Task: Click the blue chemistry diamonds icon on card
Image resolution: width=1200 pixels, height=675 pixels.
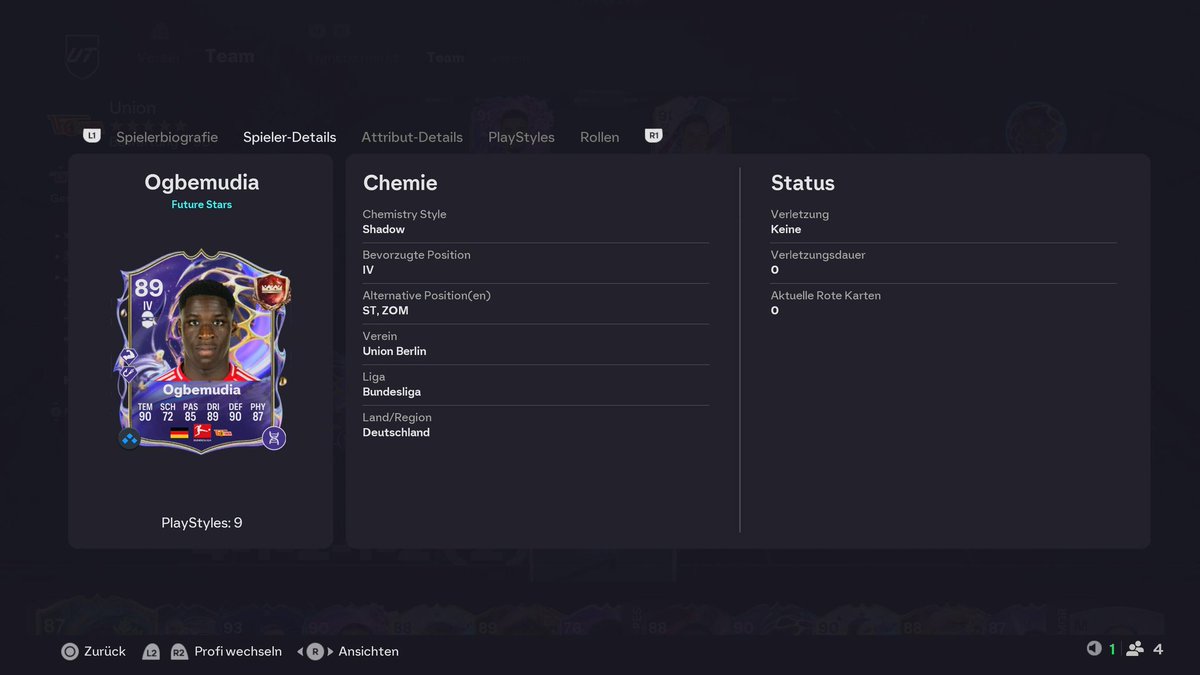Action: [x=129, y=438]
